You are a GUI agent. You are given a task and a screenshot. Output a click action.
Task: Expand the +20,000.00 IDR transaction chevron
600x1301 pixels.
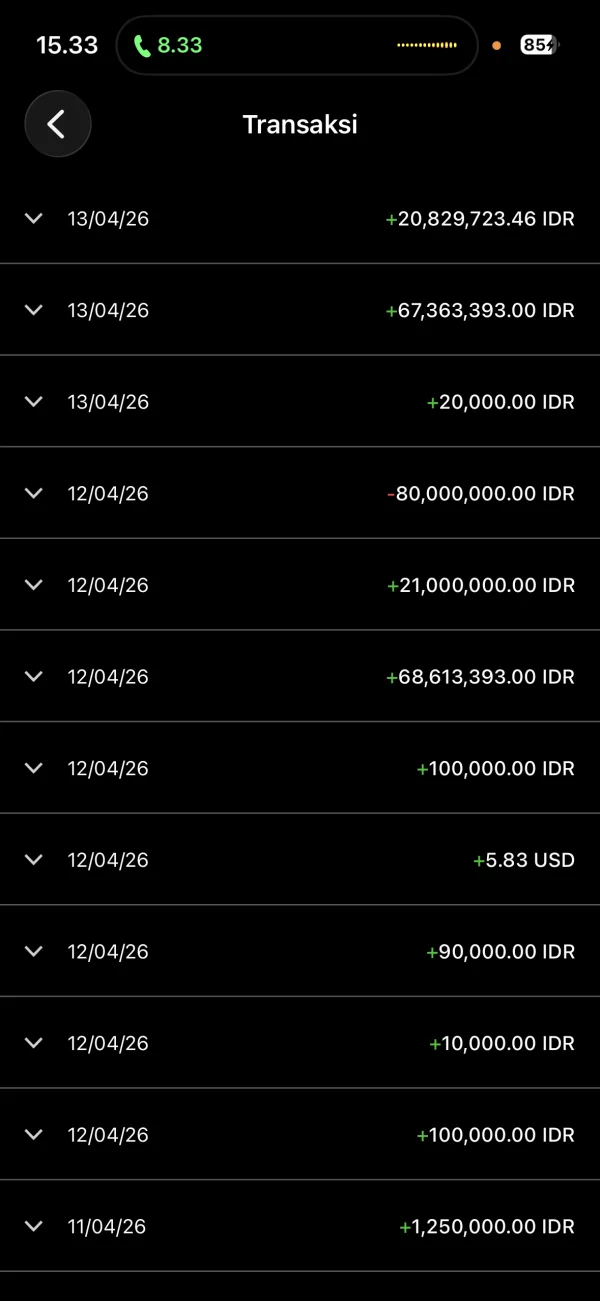(34, 401)
